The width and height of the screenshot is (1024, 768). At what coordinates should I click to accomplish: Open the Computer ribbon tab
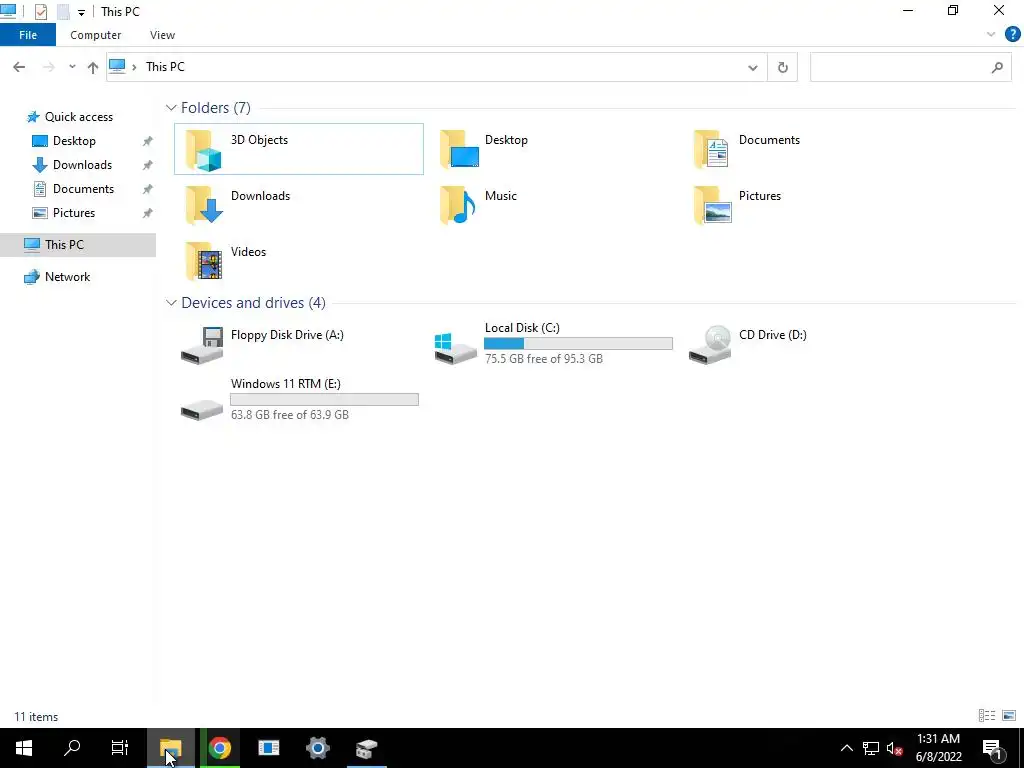click(x=95, y=35)
